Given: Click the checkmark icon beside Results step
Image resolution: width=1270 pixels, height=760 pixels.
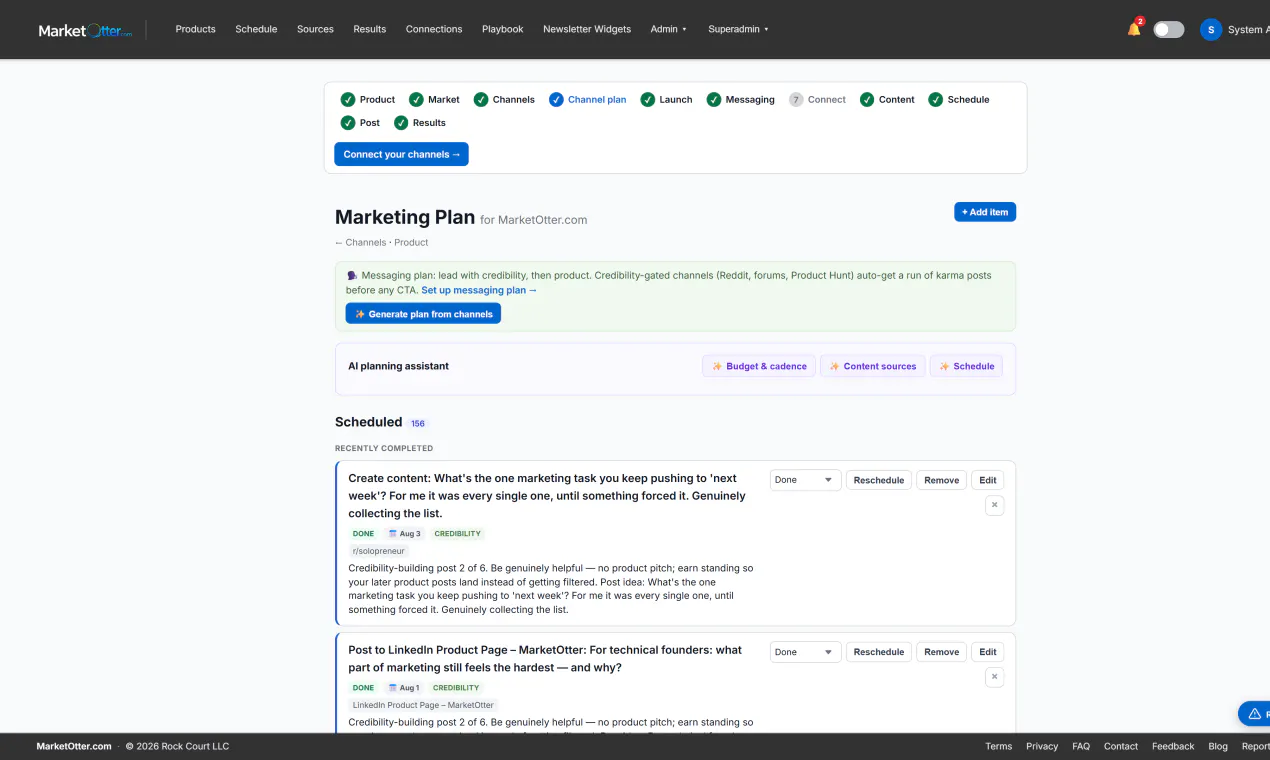Looking at the screenshot, I should 401,122.
